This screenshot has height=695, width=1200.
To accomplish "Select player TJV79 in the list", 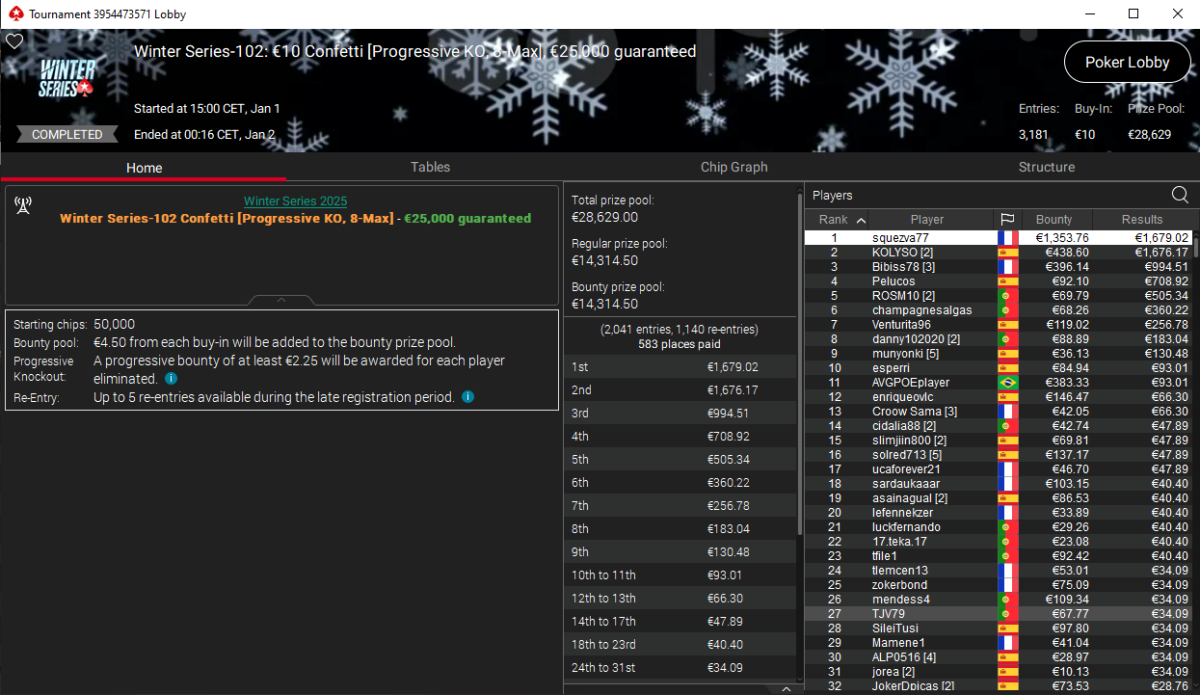I will [887, 614].
